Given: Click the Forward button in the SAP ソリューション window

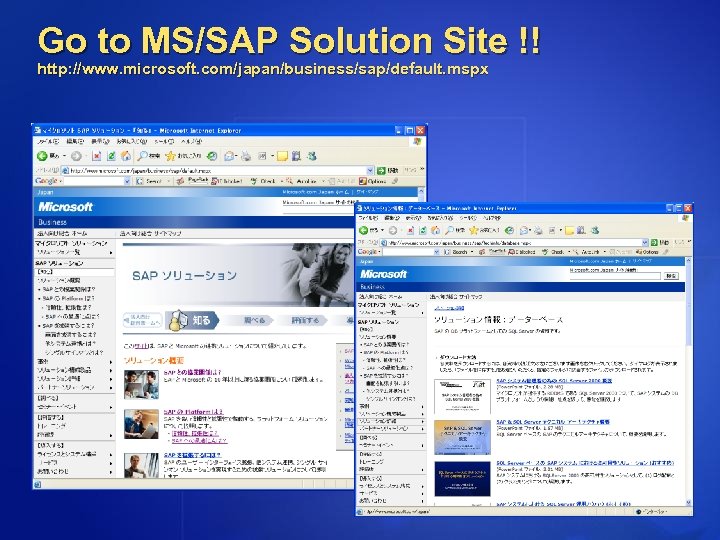Looking at the screenshot, I should click(76, 156).
